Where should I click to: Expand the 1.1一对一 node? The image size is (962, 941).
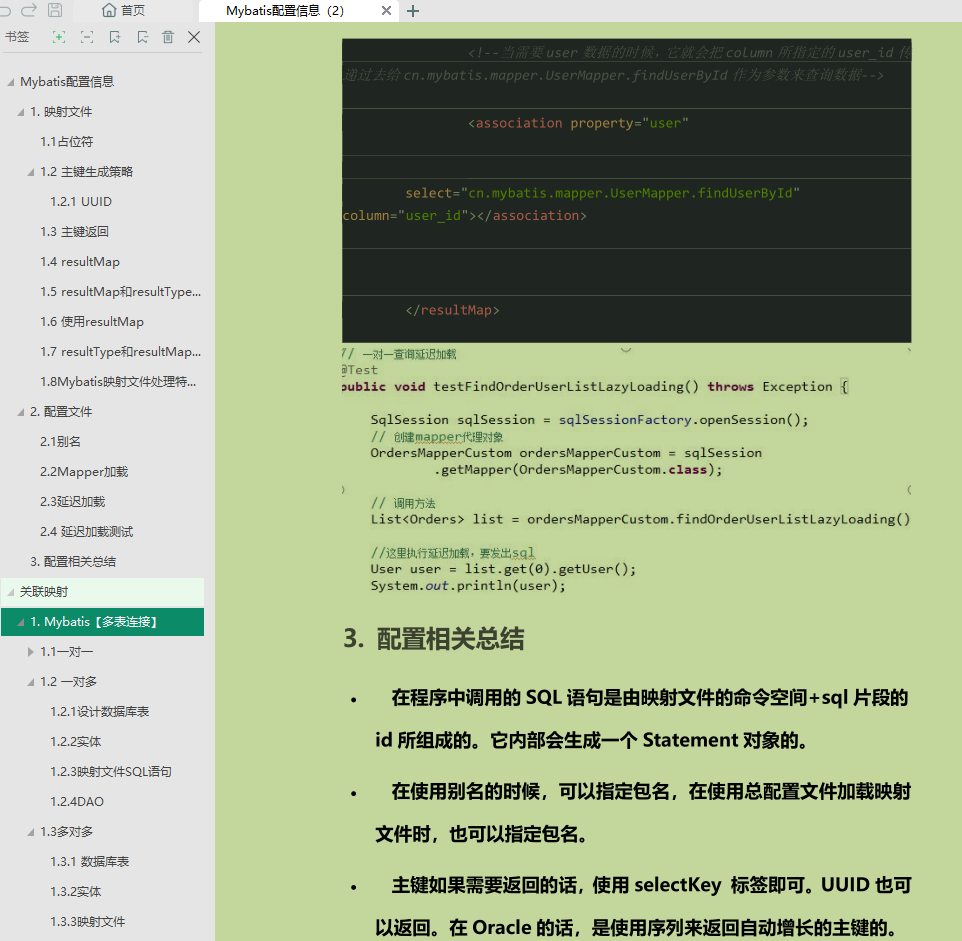[x=31, y=652]
